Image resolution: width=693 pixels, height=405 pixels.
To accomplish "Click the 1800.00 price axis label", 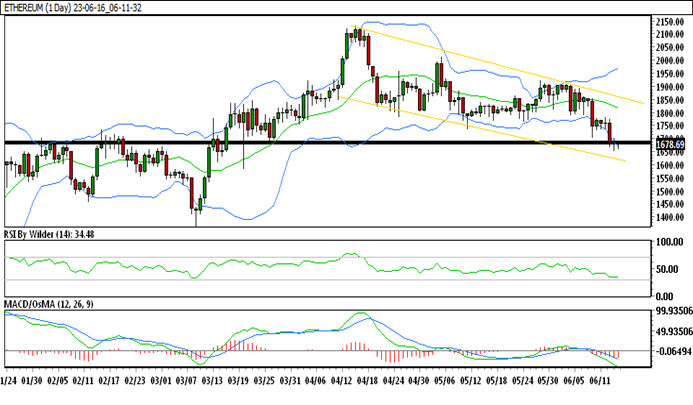I will [x=670, y=114].
